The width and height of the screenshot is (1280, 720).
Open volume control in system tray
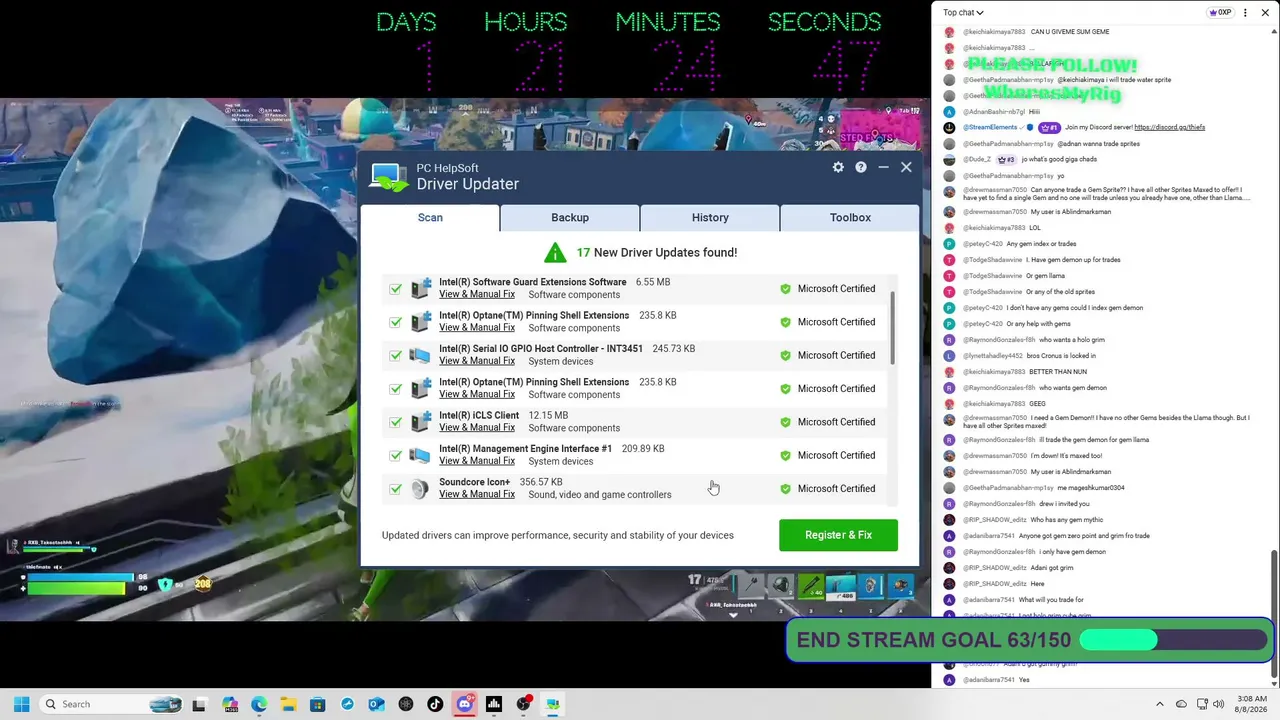(1219, 704)
